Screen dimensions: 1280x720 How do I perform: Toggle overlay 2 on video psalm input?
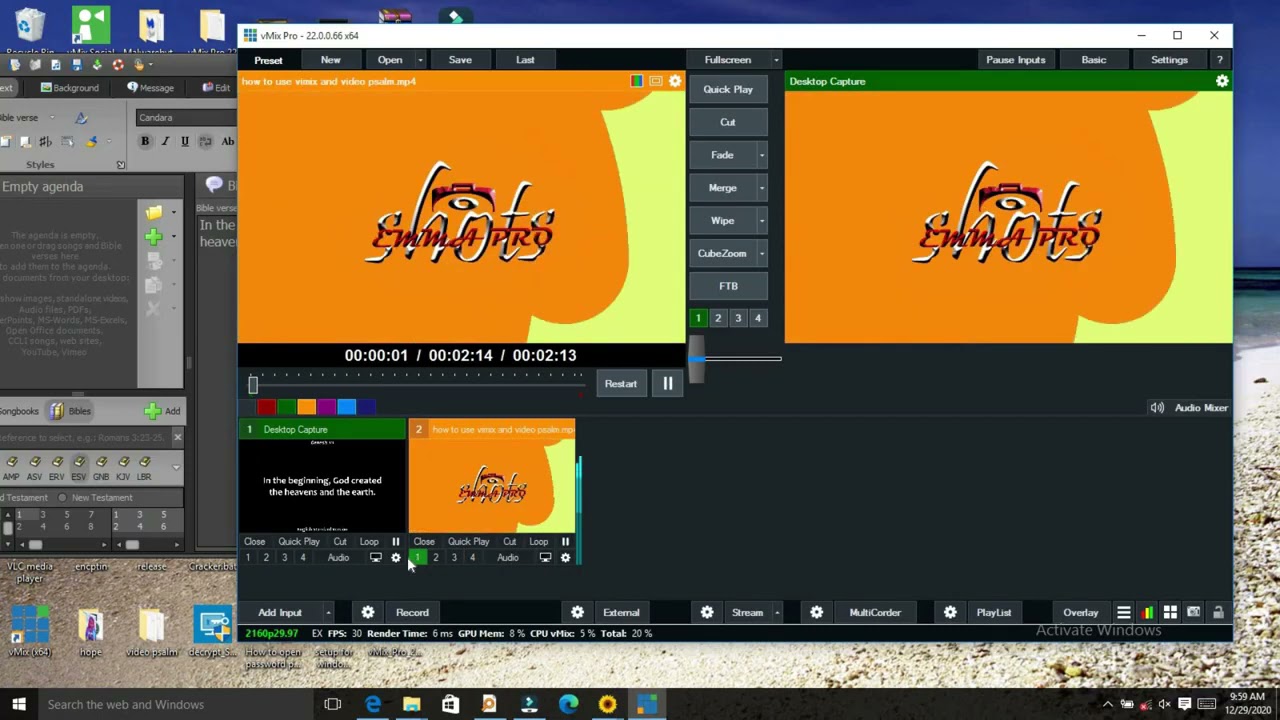click(x=436, y=558)
